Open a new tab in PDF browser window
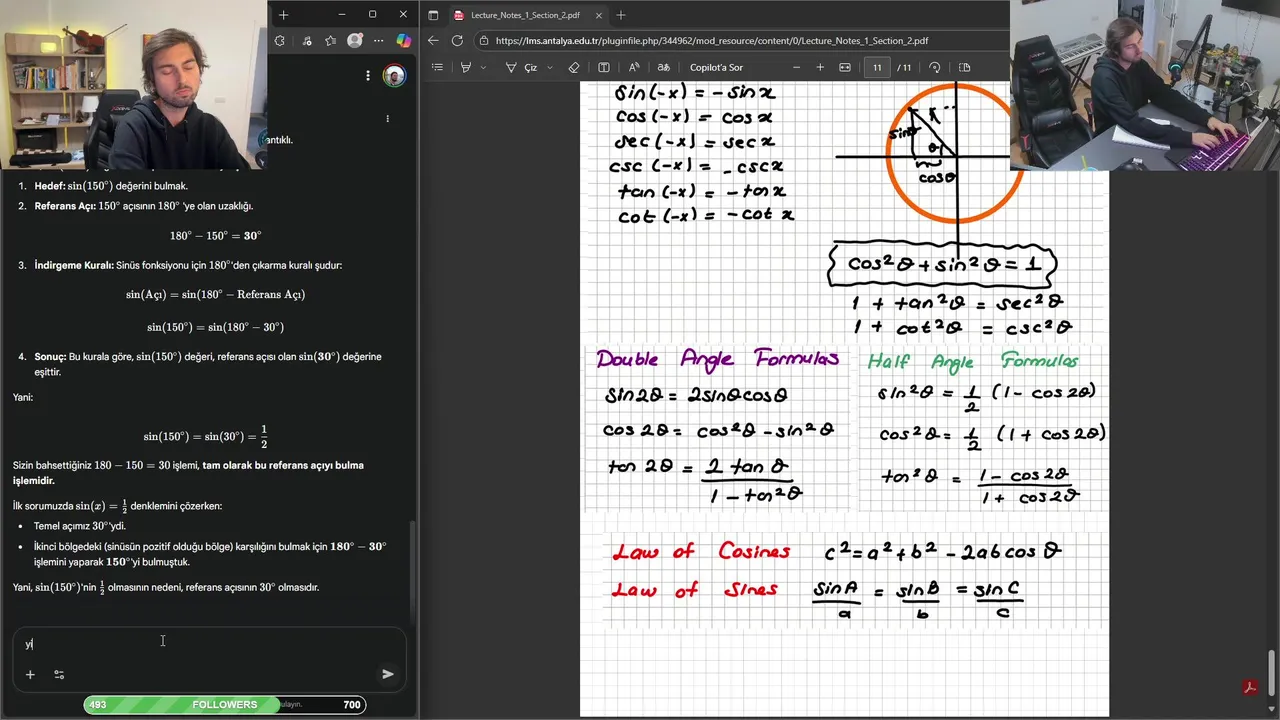1280x720 pixels. pos(621,15)
